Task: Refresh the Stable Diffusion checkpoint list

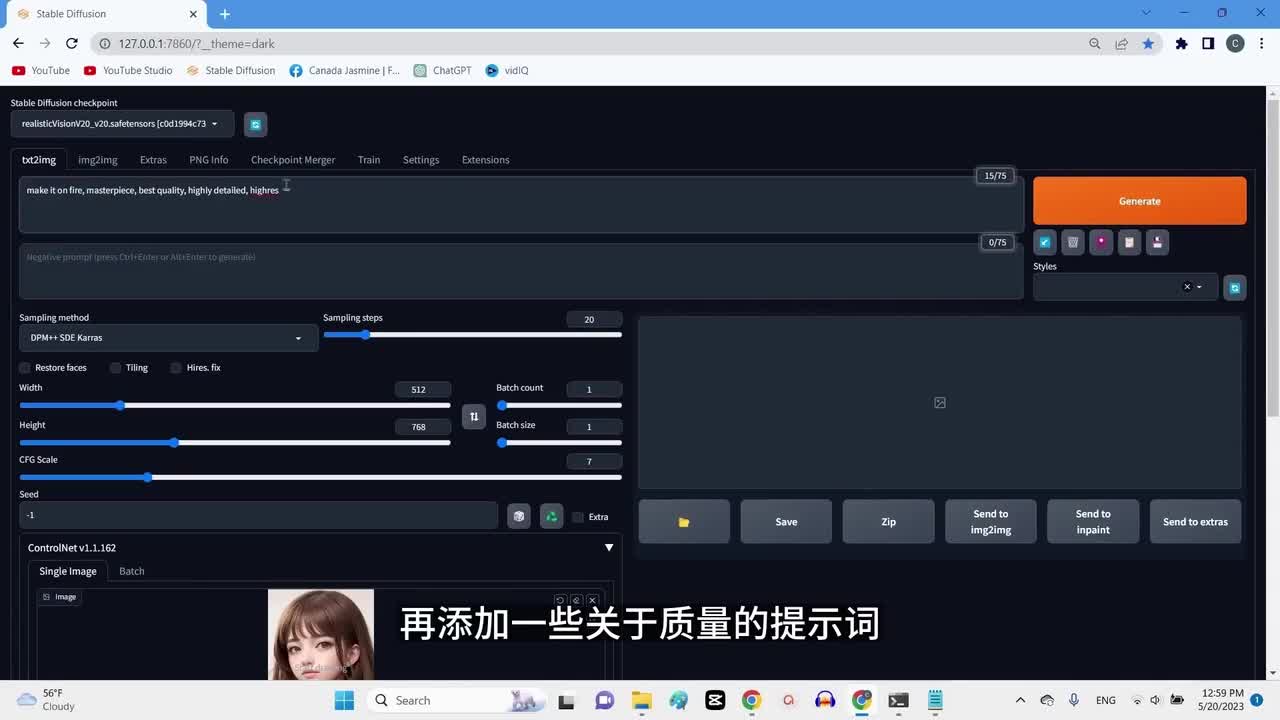Action: click(255, 124)
